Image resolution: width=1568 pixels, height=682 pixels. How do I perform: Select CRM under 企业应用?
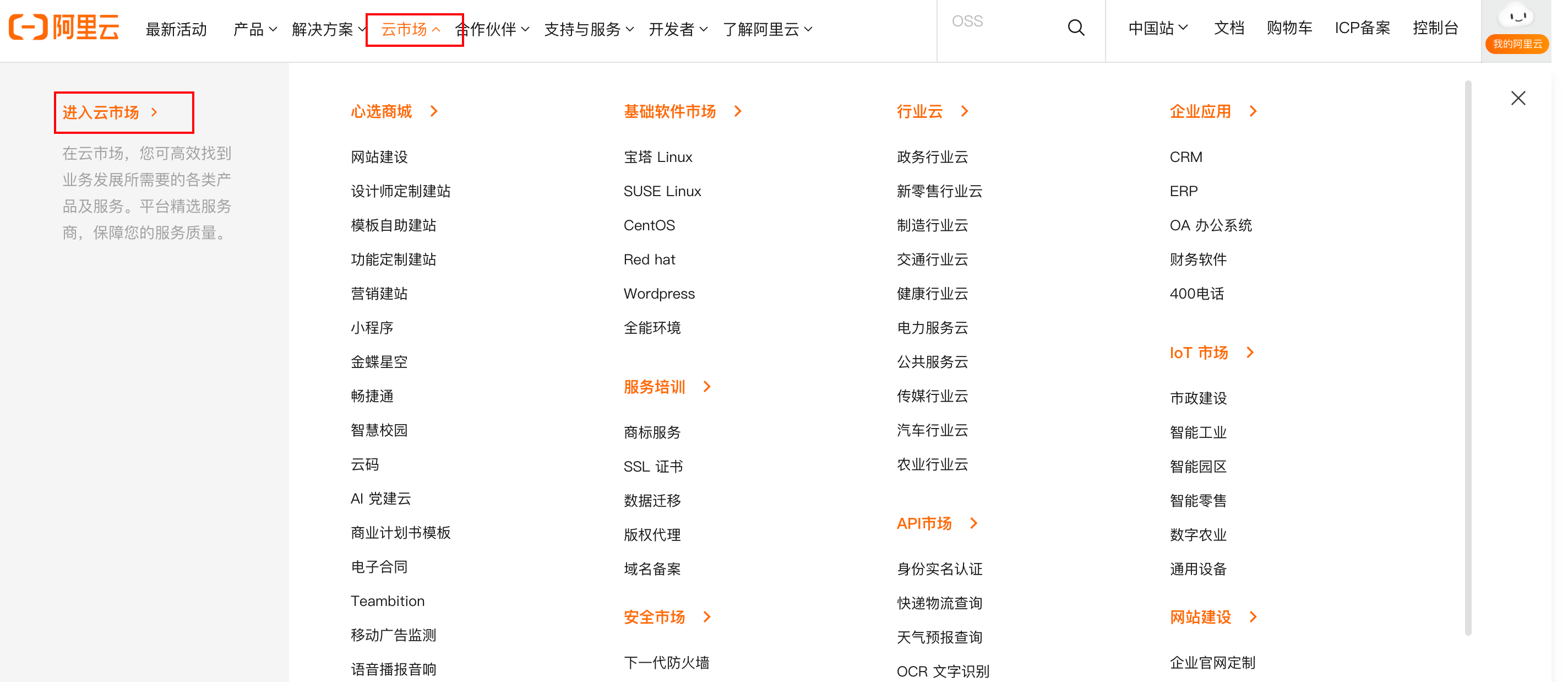click(x=1186, y=157)
